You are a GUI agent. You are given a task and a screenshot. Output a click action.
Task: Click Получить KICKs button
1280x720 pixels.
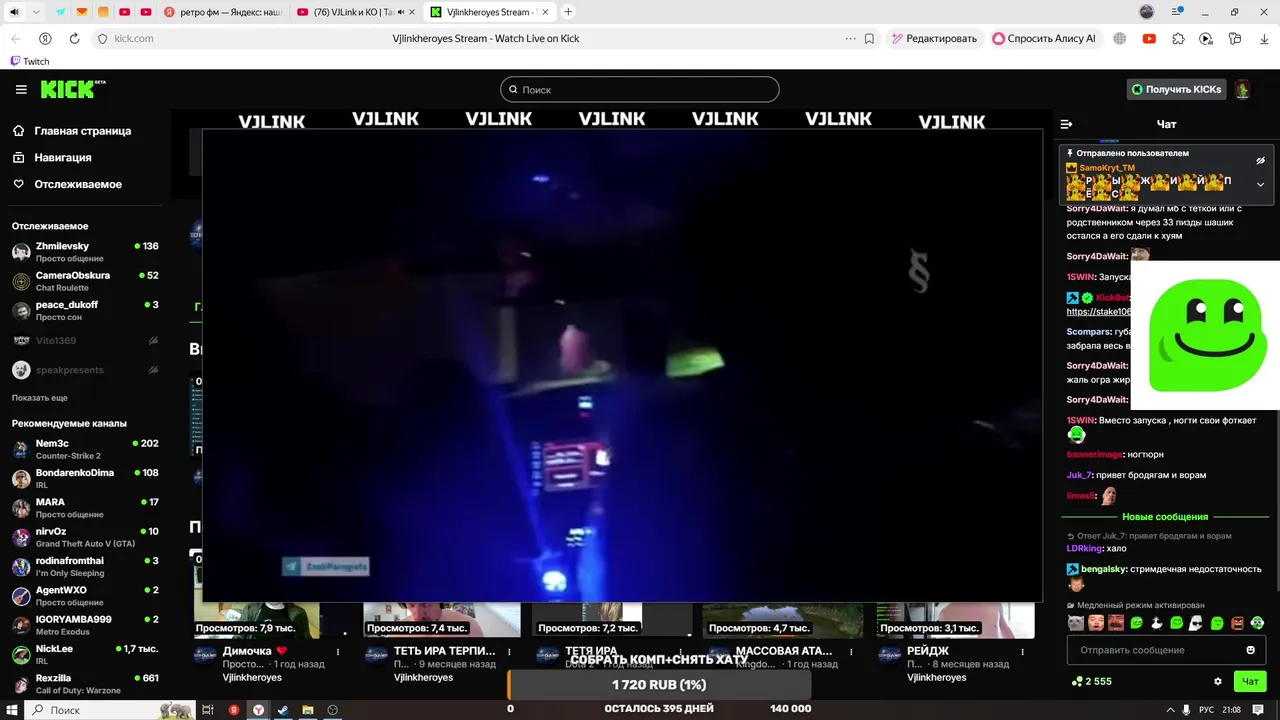(1176, 89)
